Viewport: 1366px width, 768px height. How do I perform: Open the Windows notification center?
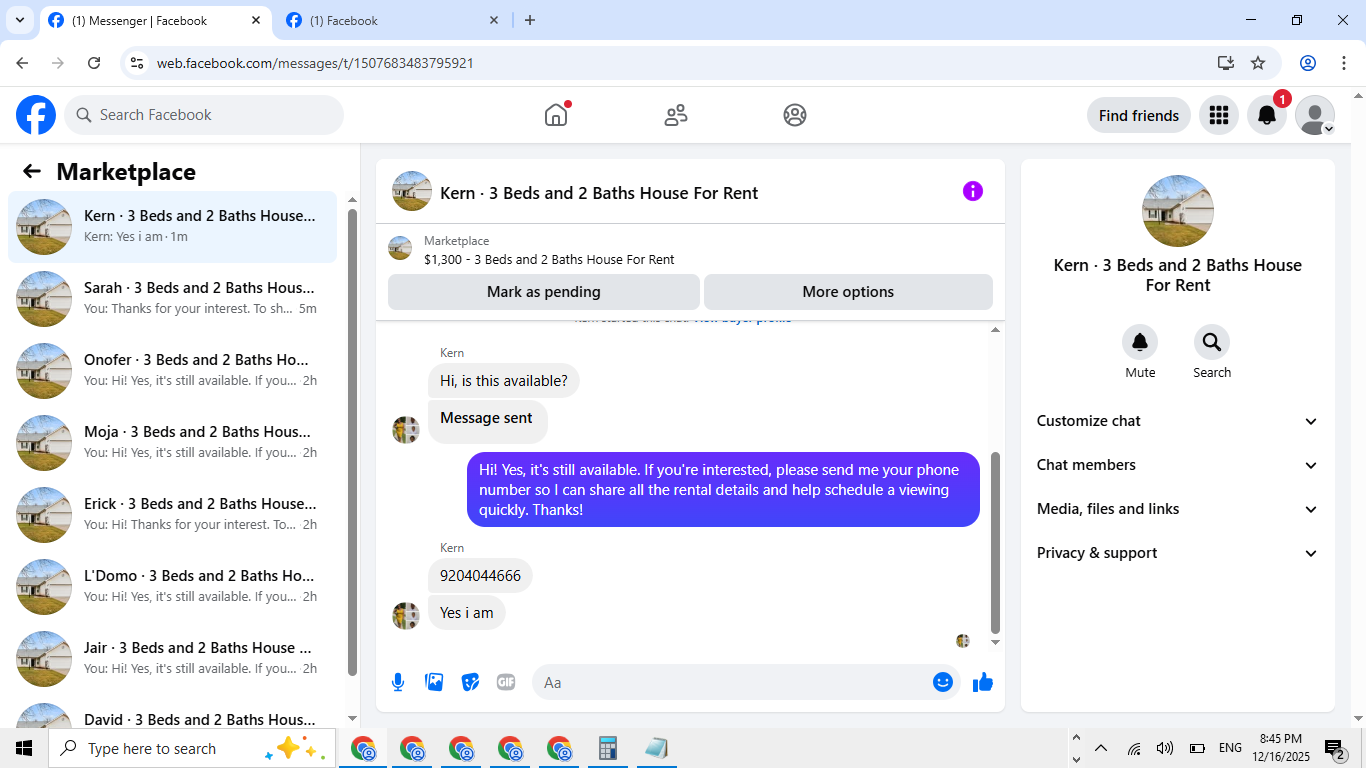coord(1335,749)
